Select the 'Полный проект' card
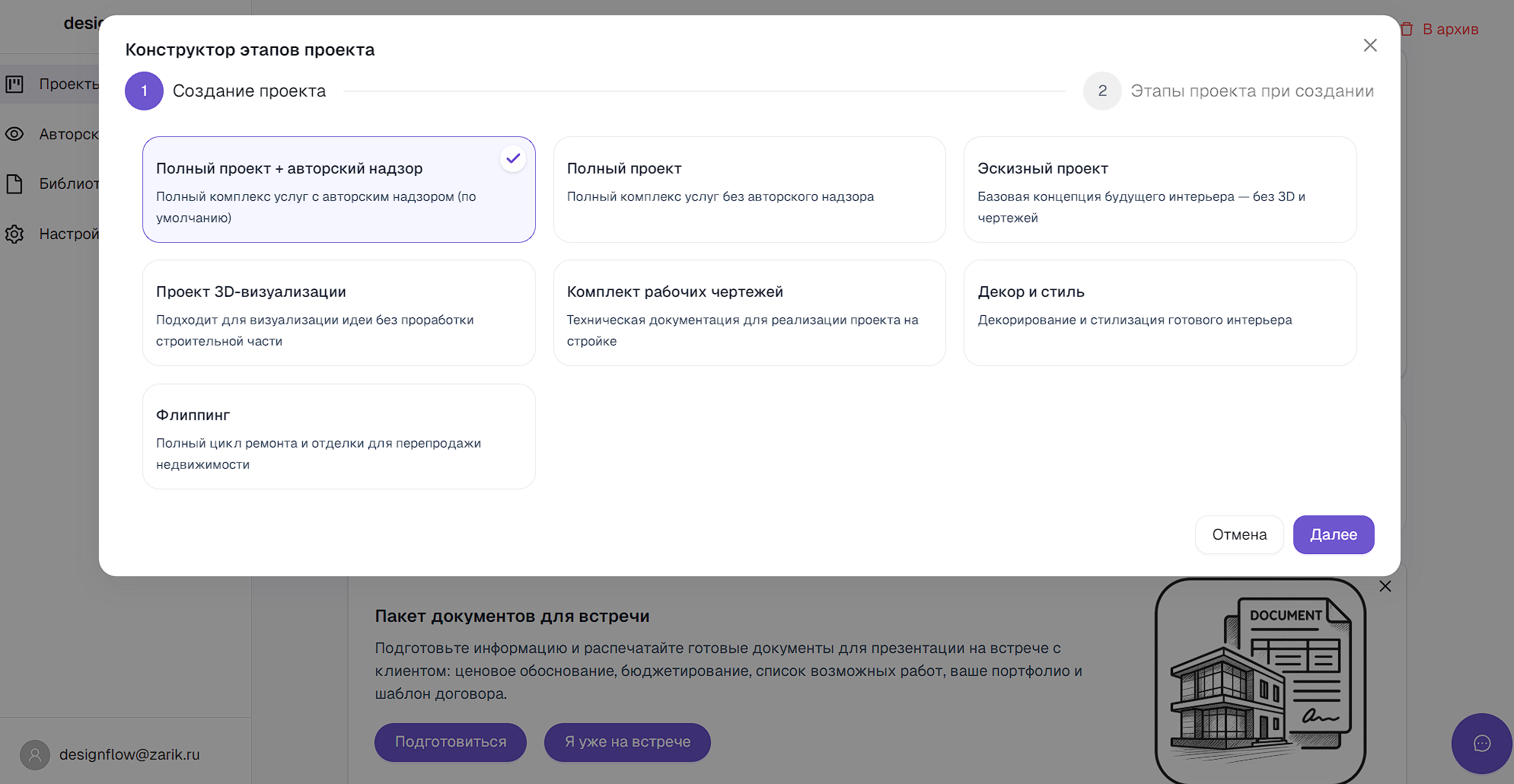The width and height of the screenshot is (1514, 784). pos(749,190)
